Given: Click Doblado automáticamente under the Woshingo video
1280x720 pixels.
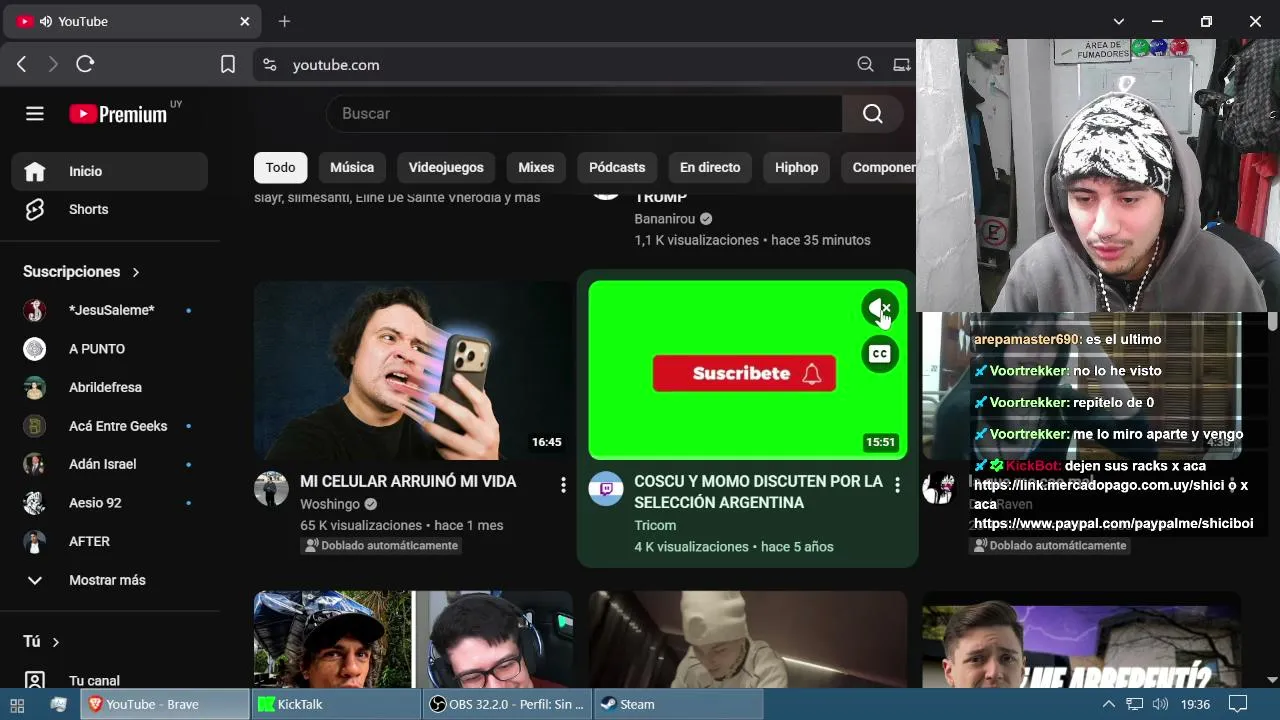Looking at the screenshot, I should pyautogui.click(x=381, y=545).
